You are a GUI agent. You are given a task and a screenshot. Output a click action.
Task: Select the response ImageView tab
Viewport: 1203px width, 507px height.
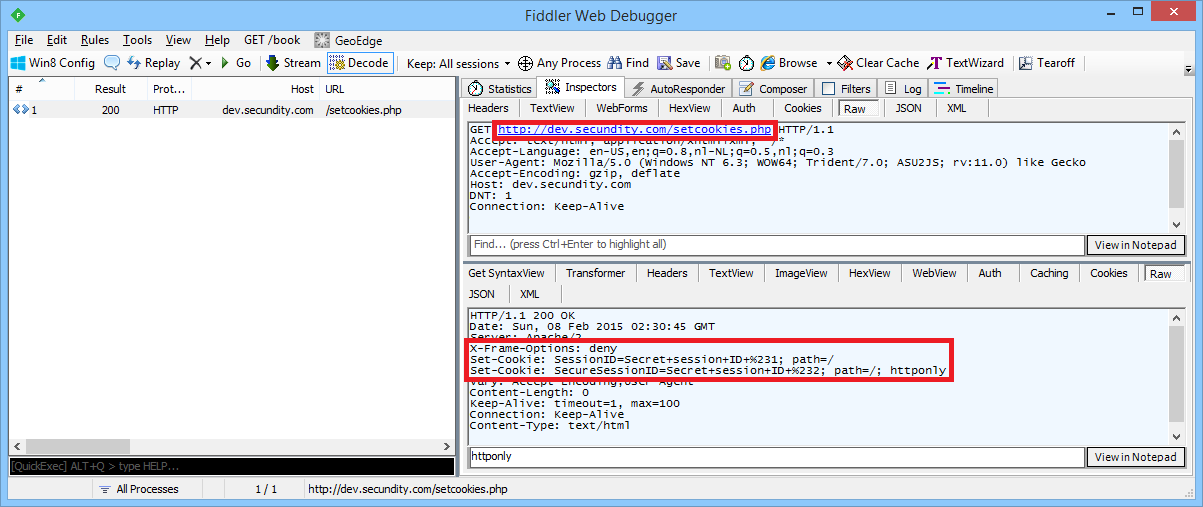point(801,273)
